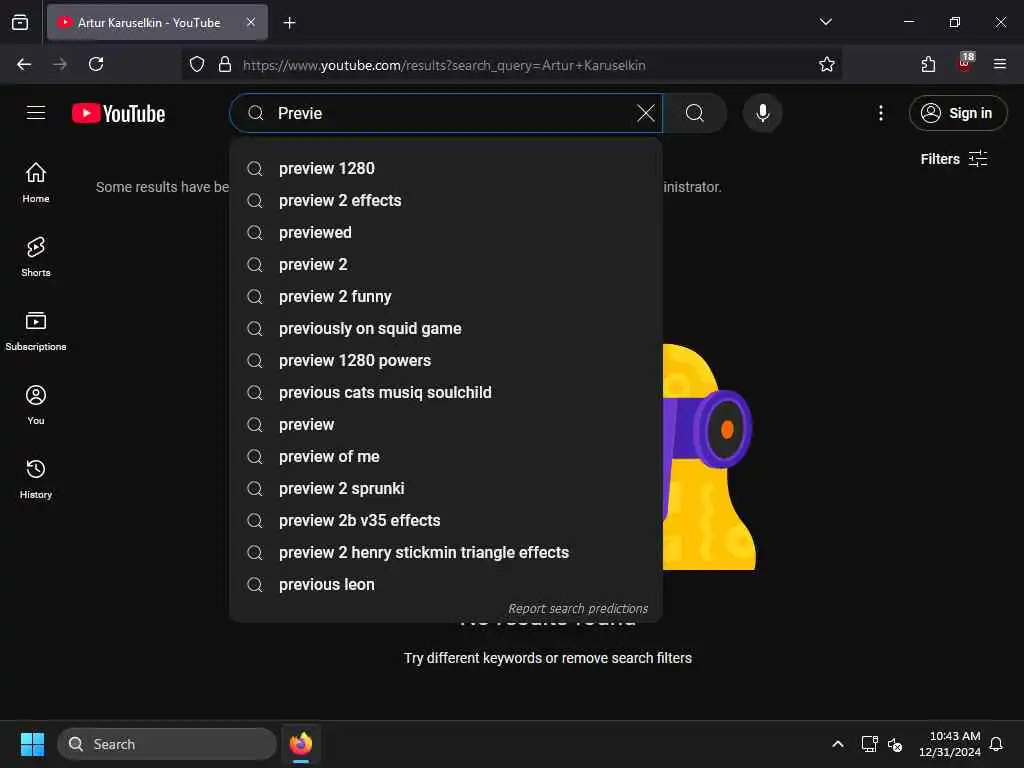The height and width of the screenshot is (768, 1024).
Task: Click the YouTube logo
Action: pos(118,114)
